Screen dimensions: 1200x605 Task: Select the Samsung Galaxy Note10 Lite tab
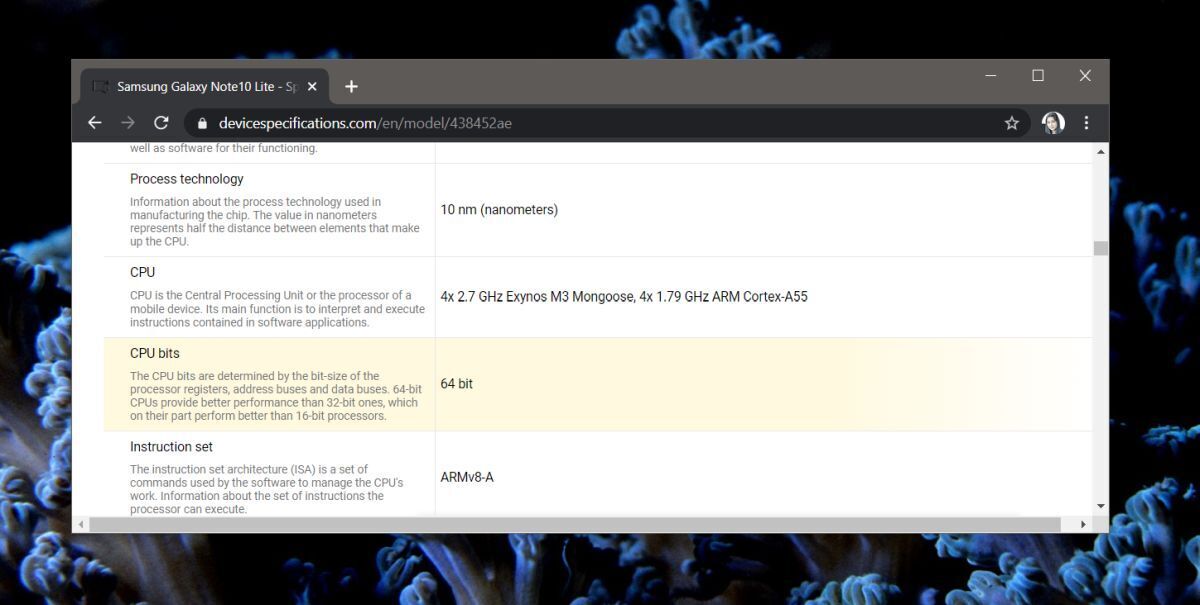tap(200, 87)
